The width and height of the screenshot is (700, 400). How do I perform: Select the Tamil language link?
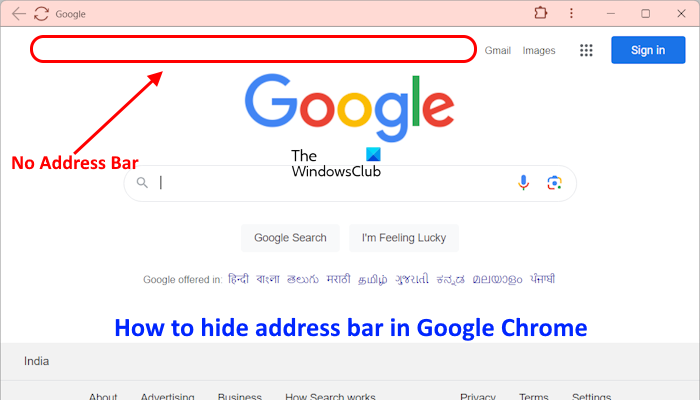coord(372,279)
